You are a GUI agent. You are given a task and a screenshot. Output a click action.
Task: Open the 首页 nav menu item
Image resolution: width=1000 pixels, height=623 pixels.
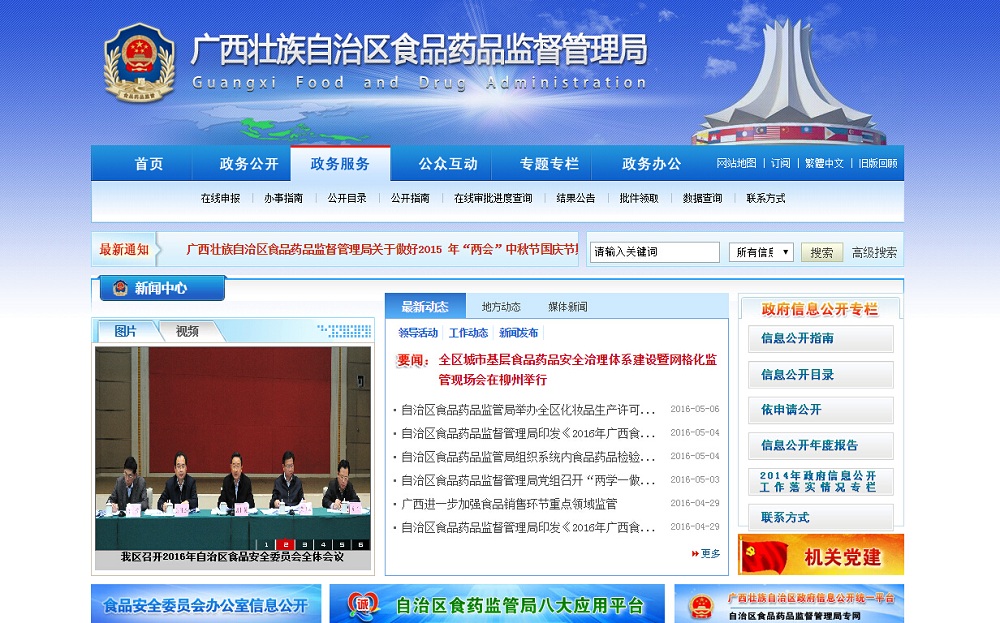pos(149,164)
